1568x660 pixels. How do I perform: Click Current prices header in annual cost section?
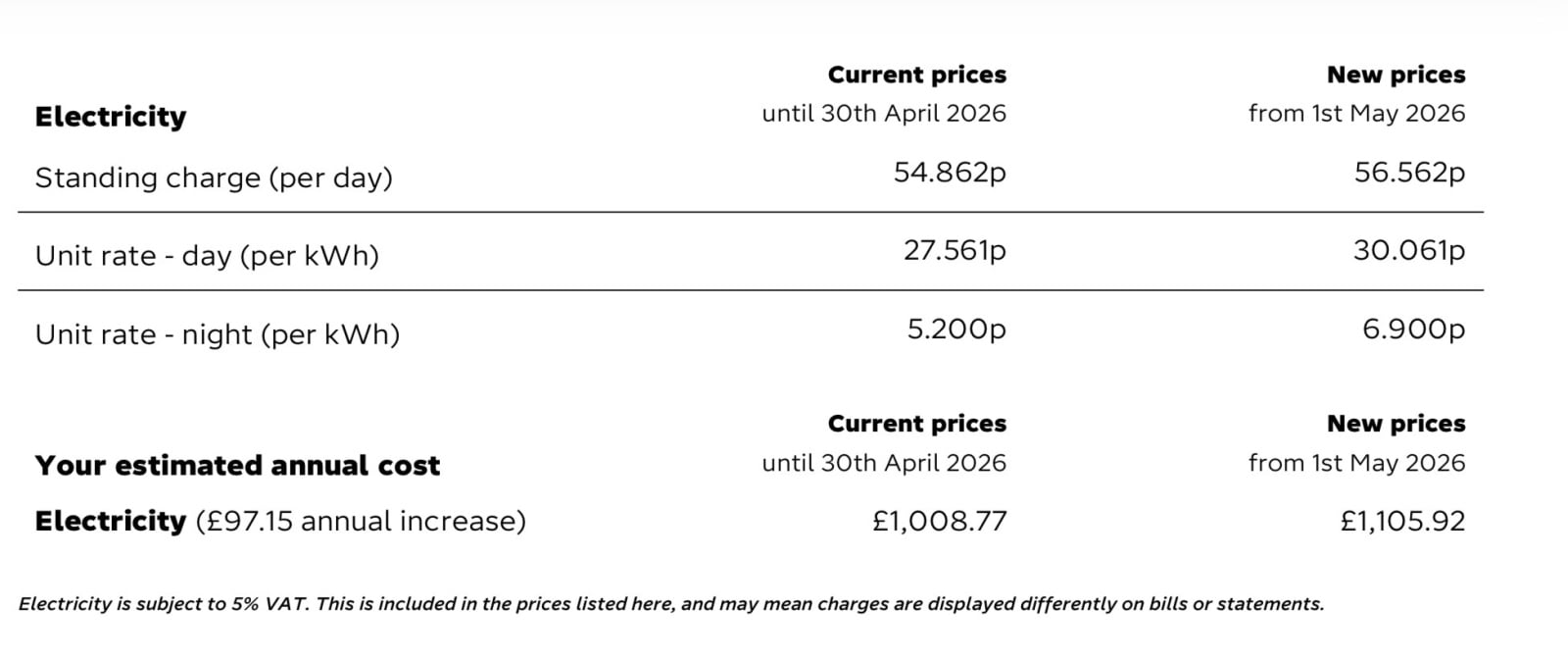point(916,424)
